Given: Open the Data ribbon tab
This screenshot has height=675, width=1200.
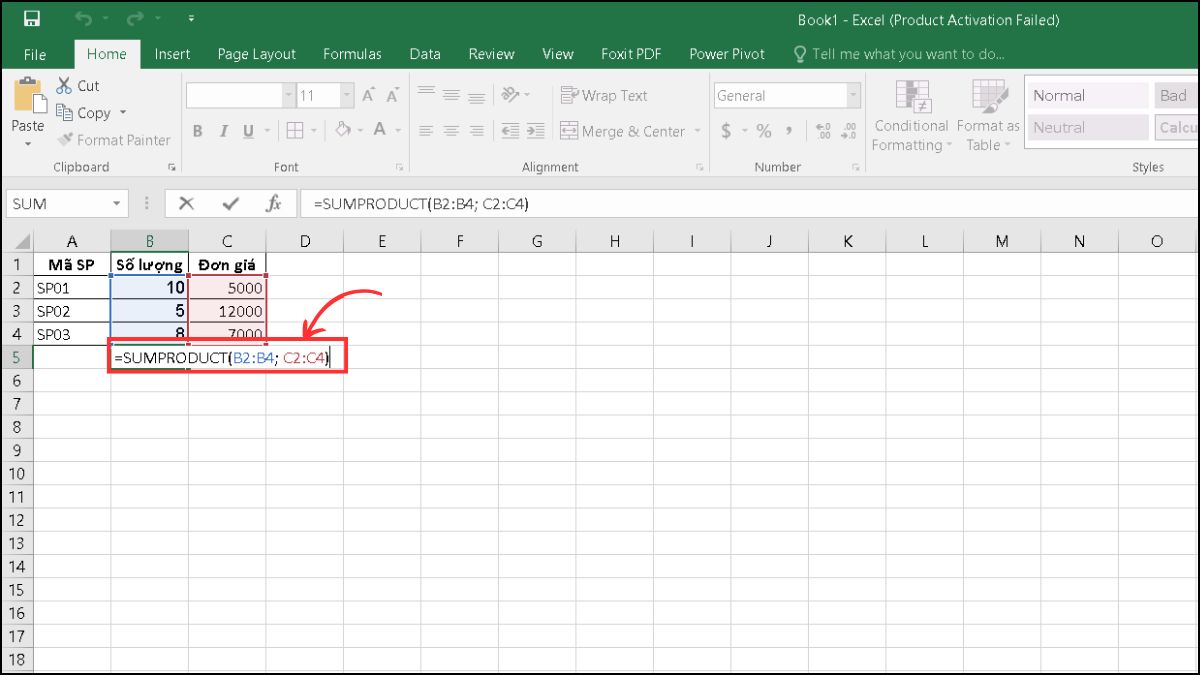Looking at the screenshot, I should (x=424, y=54).
